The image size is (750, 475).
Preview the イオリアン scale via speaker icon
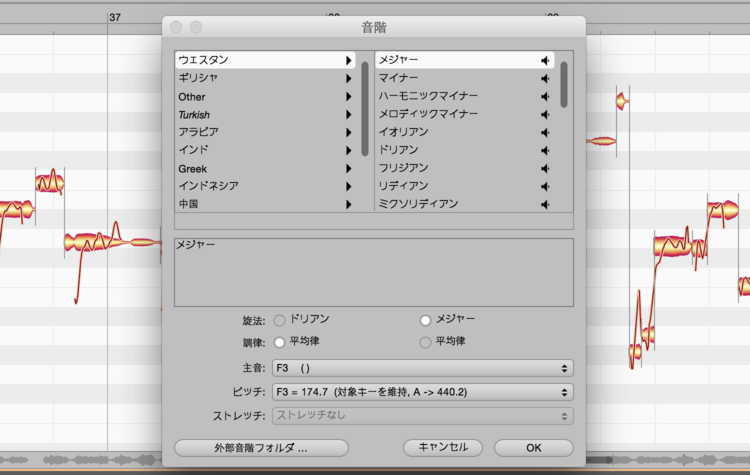point(545,132)
